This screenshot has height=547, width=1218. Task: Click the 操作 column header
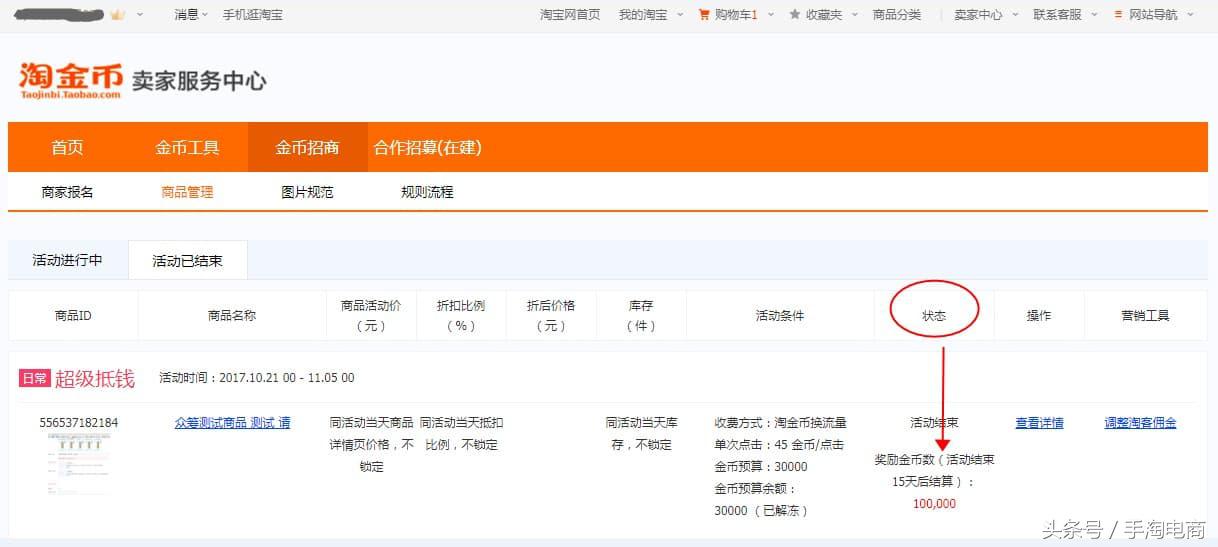(x=1039, y=315)
